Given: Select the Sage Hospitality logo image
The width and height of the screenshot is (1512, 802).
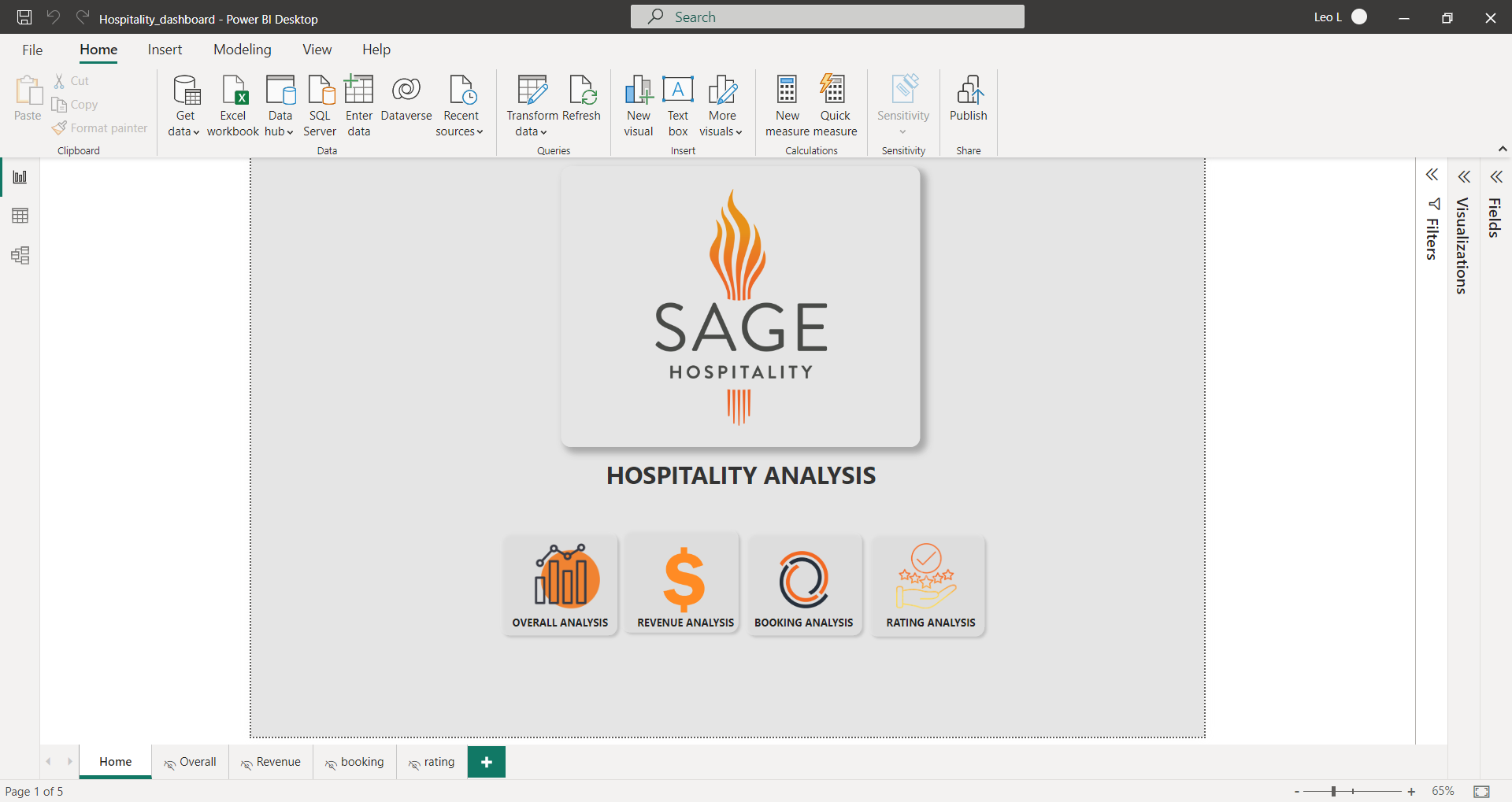Looking at the screenshot, I should pyautogui.click(x=740, y=307).
